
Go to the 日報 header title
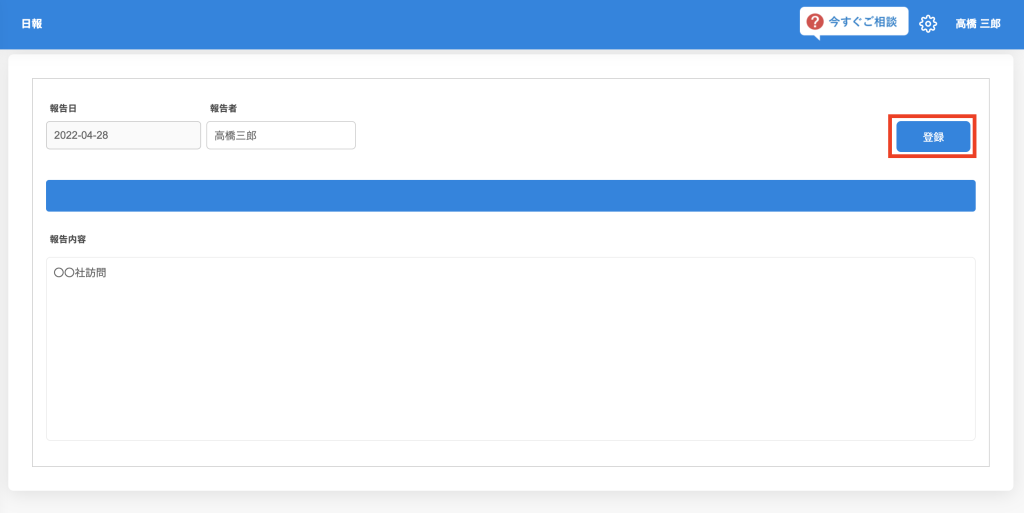point(31,24)
